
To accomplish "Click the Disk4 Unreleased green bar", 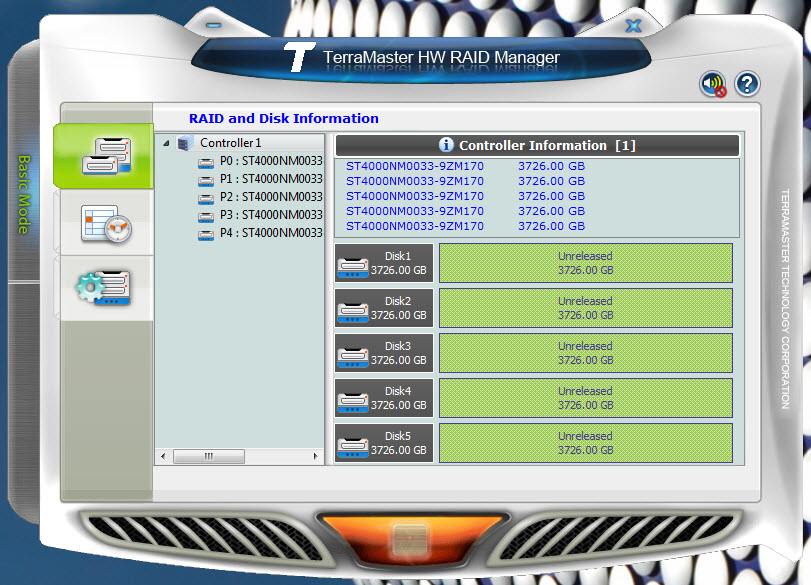I will point(585,398).
